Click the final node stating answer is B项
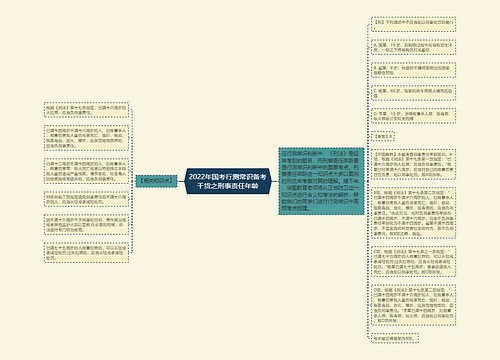 coord(395,338)
